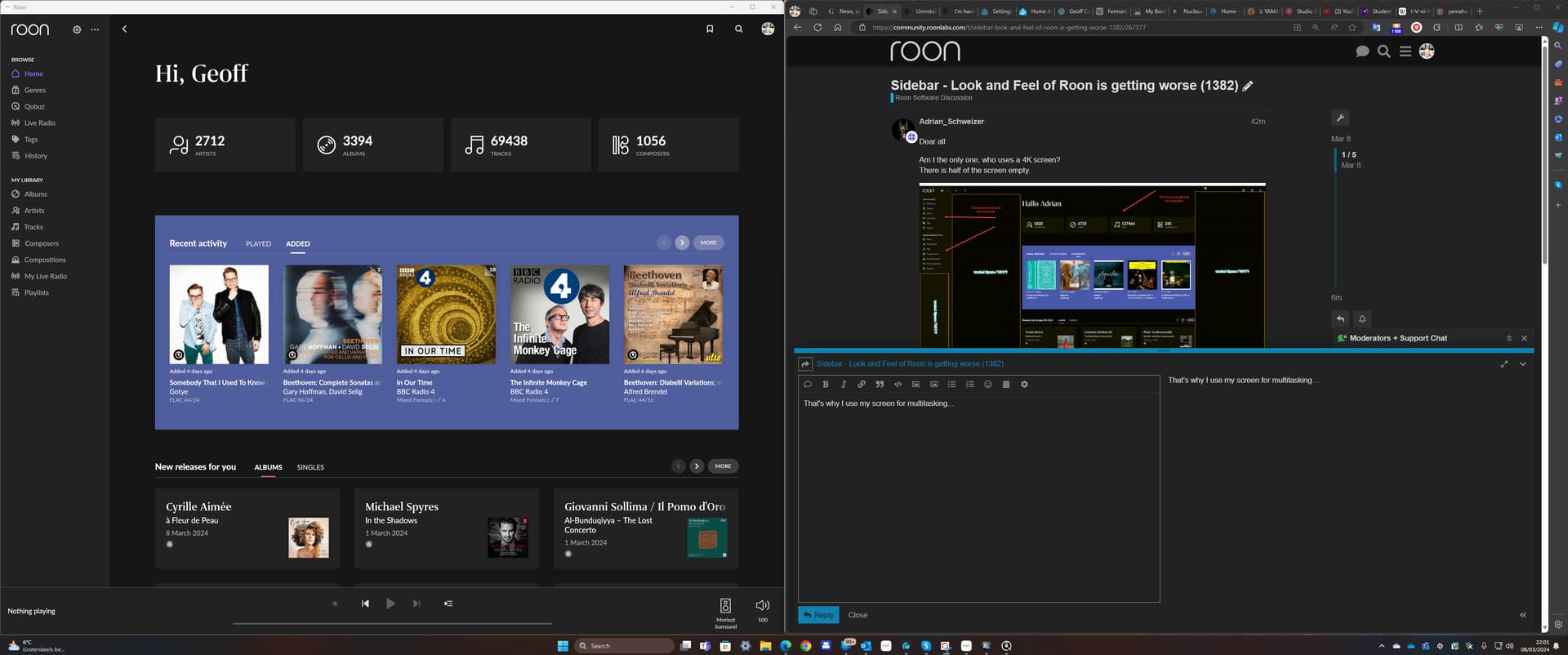Open the three-dots menu beside Roon logo

95,29
